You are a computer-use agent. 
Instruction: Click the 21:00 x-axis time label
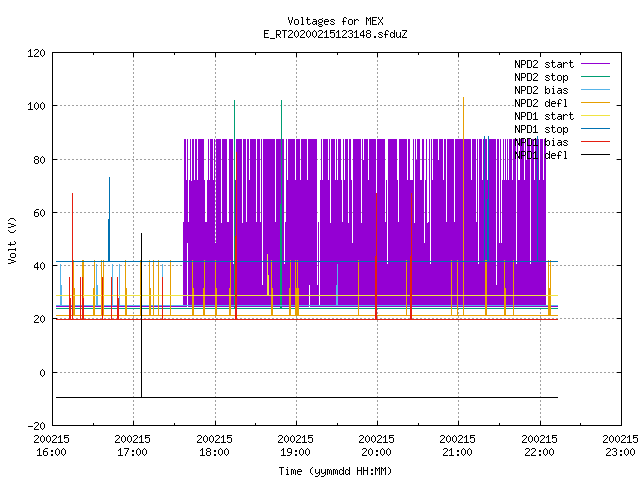[457, 452]
